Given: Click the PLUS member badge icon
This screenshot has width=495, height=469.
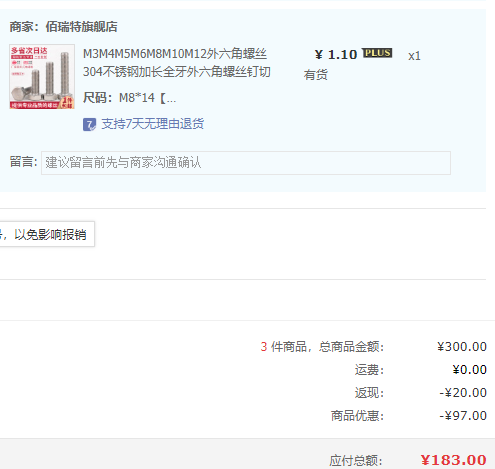Looking at the screenshot, I should [x=377, y=53].
